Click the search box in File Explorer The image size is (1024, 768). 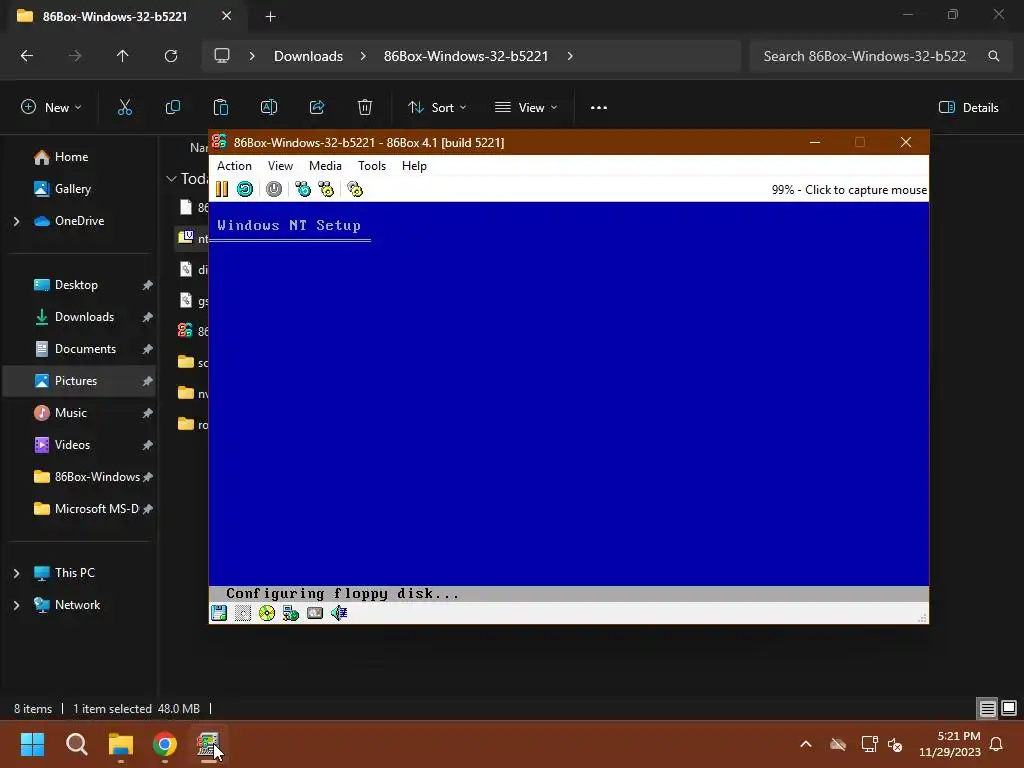click(x=880, y=56)
